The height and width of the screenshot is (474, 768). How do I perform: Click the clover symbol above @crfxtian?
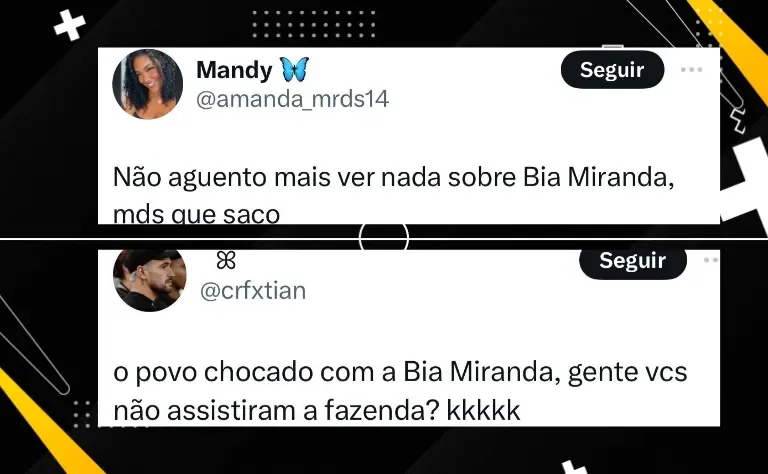tap(226, 261)
